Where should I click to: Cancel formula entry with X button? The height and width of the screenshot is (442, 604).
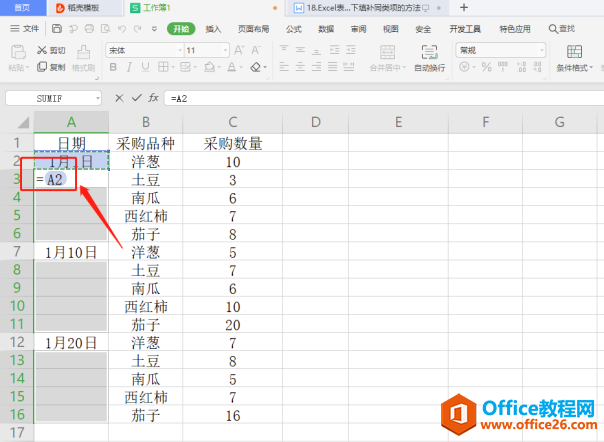[x=119, y=98]
